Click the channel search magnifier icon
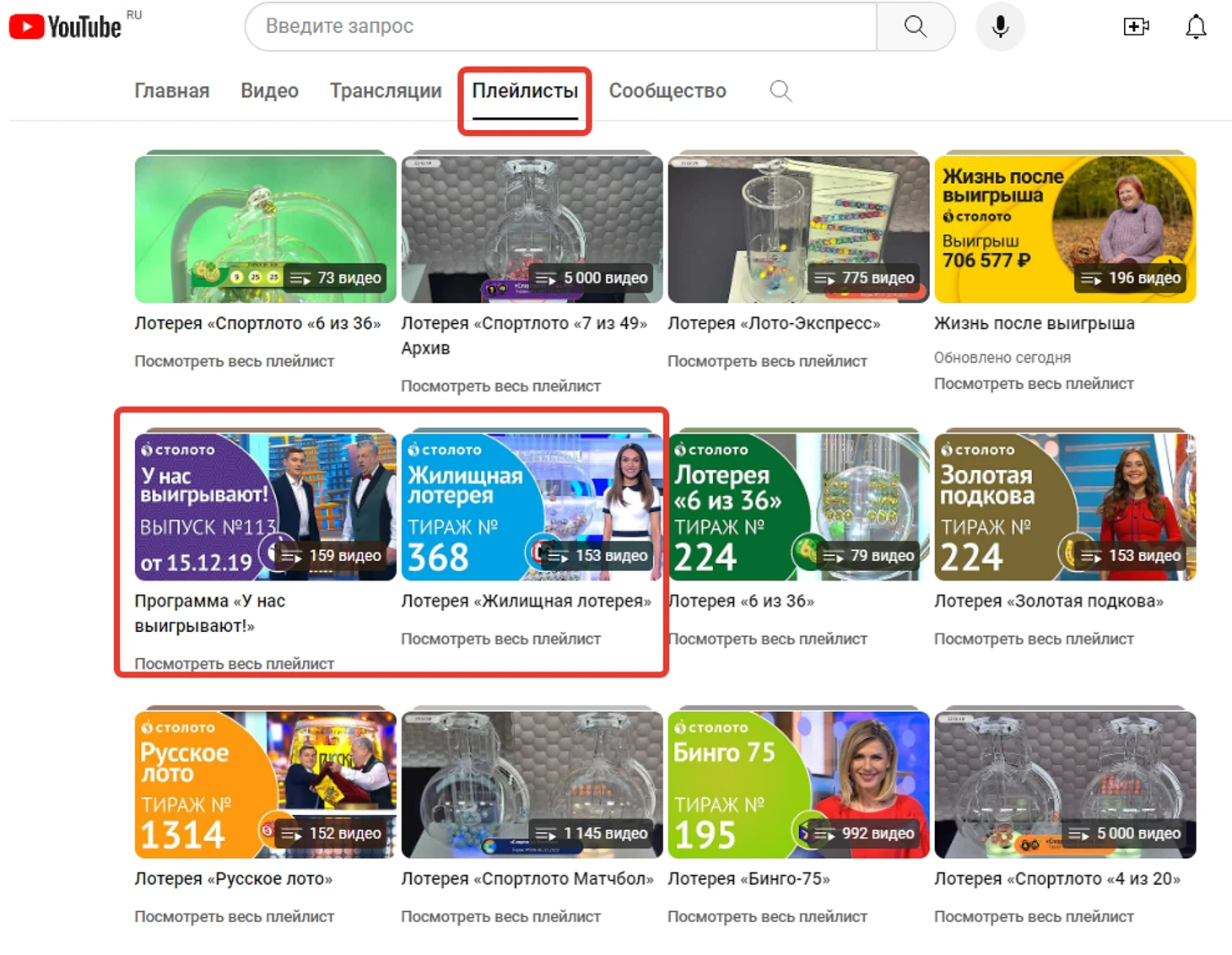Image resolution: width=1232 pixels, height=955 pixels. 781,91
